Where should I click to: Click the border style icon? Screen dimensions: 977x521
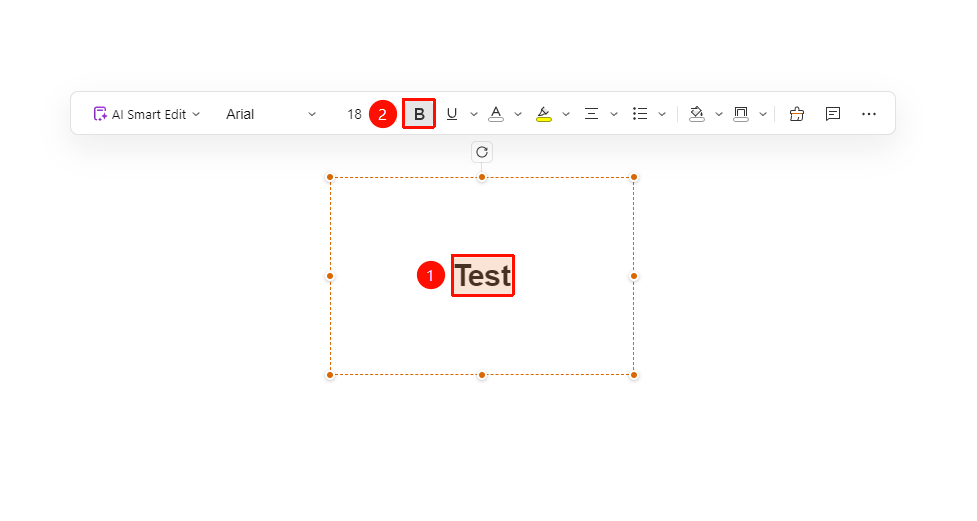coord(741,114)
